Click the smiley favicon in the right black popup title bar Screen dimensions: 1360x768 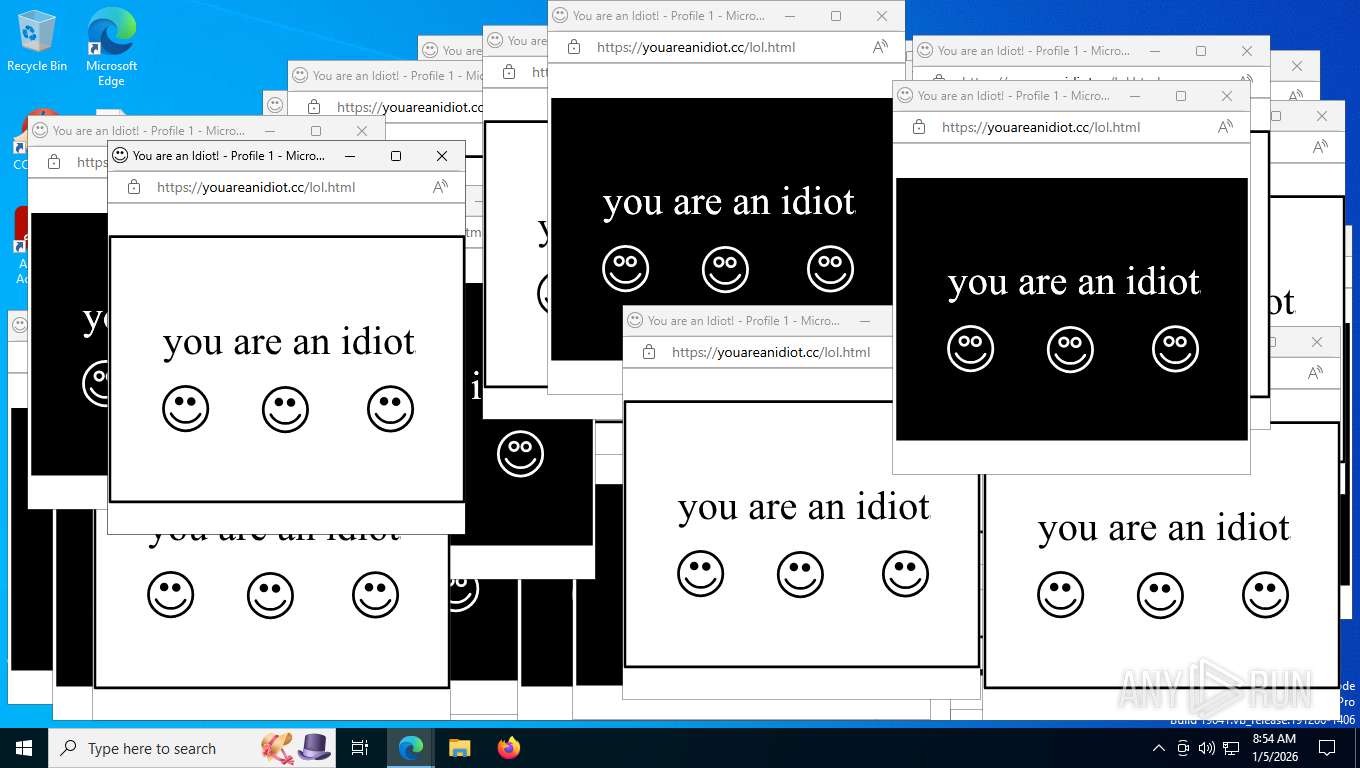(x=905, y=95)
